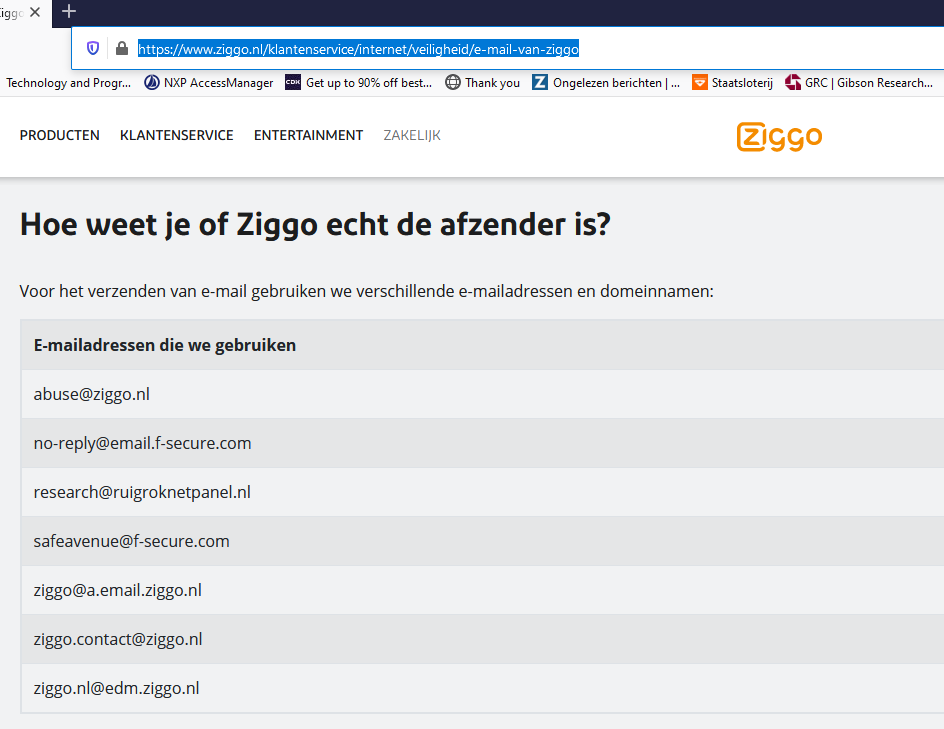The height and width of the screenshot is (729, 944).
Task: Click the globe icon of Thank you bookmark
Action: click(453, 82)
